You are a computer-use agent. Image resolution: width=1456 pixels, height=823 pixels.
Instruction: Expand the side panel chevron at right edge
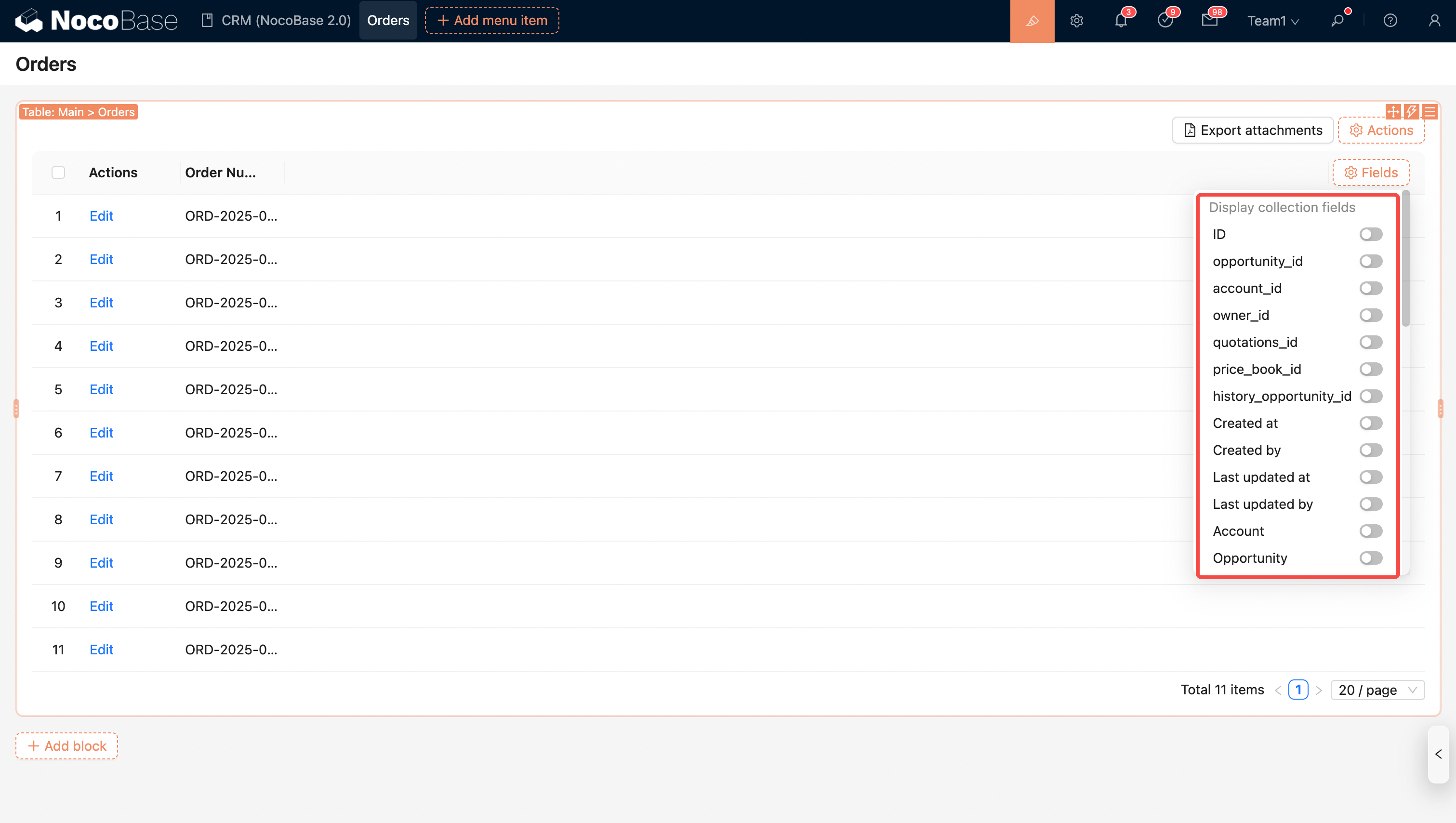pyautogui.click(x=1439, y=754)
